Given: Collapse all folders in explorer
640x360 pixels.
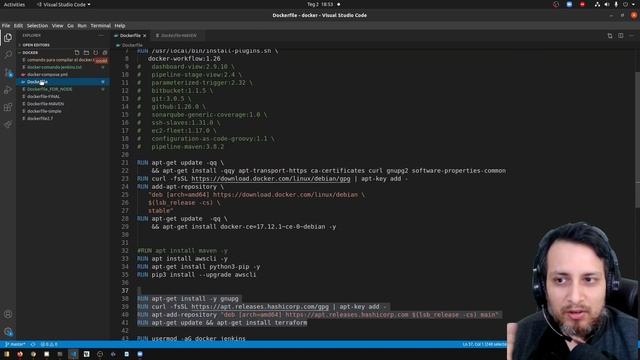Looking at the screenshot, I should (105, 53).
